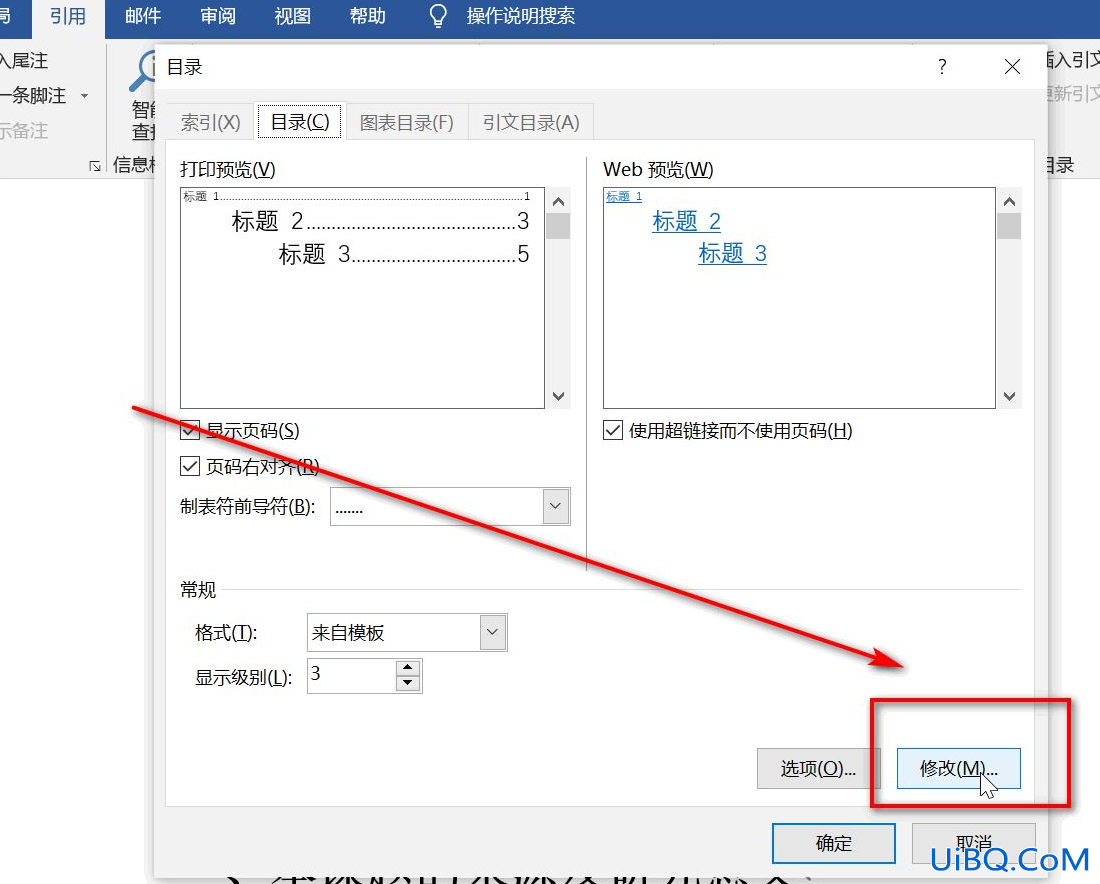This screenshot has width=1100, height=884.
Task: Toggle the 显示页码 checkbox
Action: 190,430
